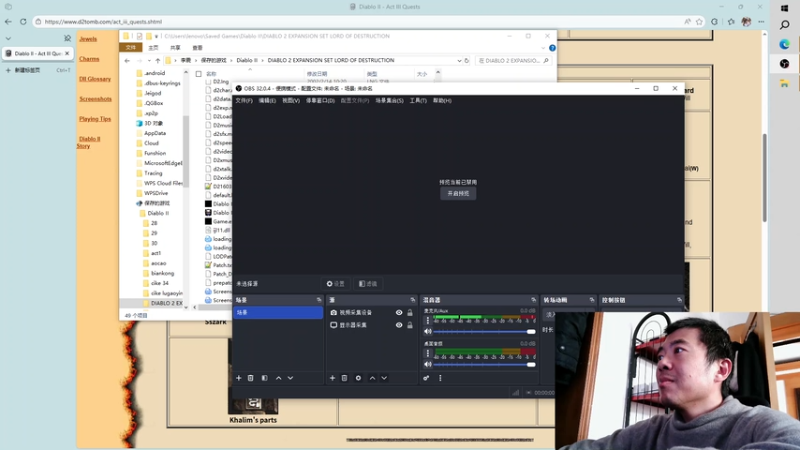
Task: Open OBS 工具(T) menu
Action: click(418, 101)
